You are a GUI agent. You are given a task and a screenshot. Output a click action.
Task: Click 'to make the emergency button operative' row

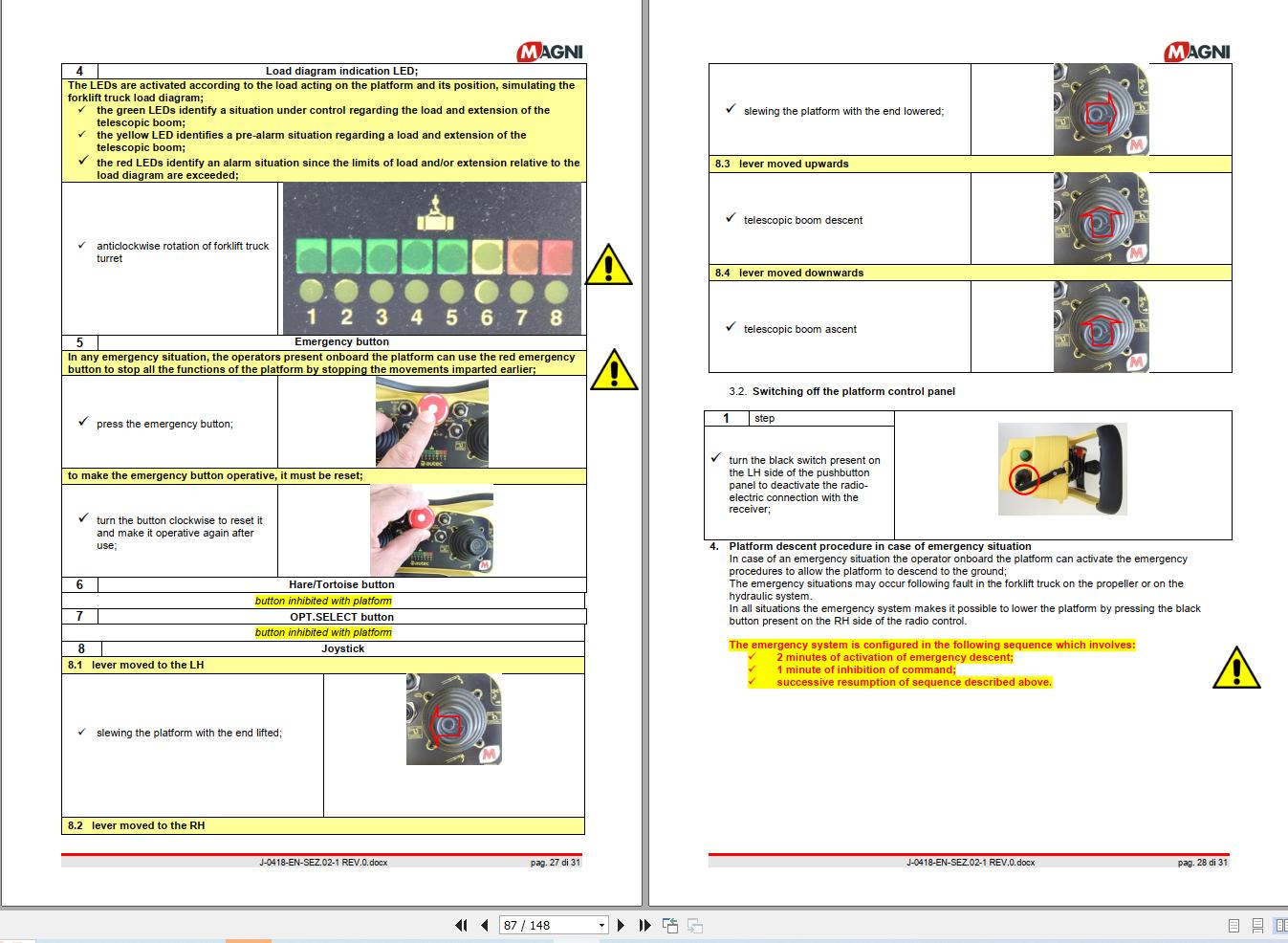click(x=323, y=475)
